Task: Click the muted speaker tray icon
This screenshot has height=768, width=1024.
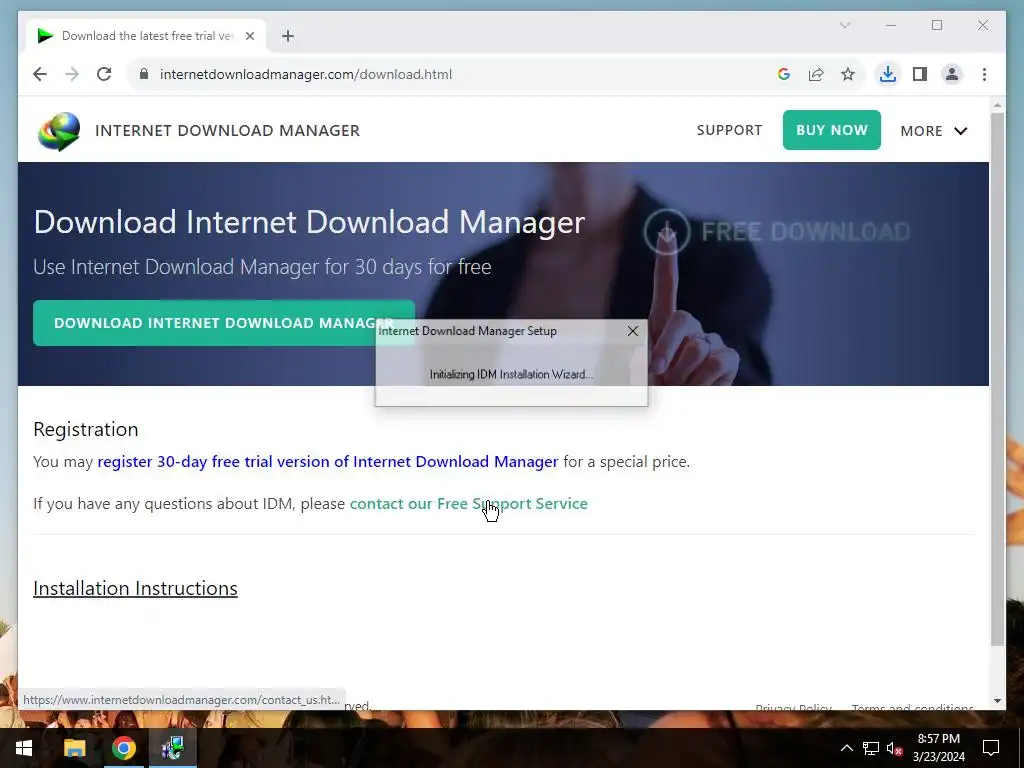Action: (894, 748)
